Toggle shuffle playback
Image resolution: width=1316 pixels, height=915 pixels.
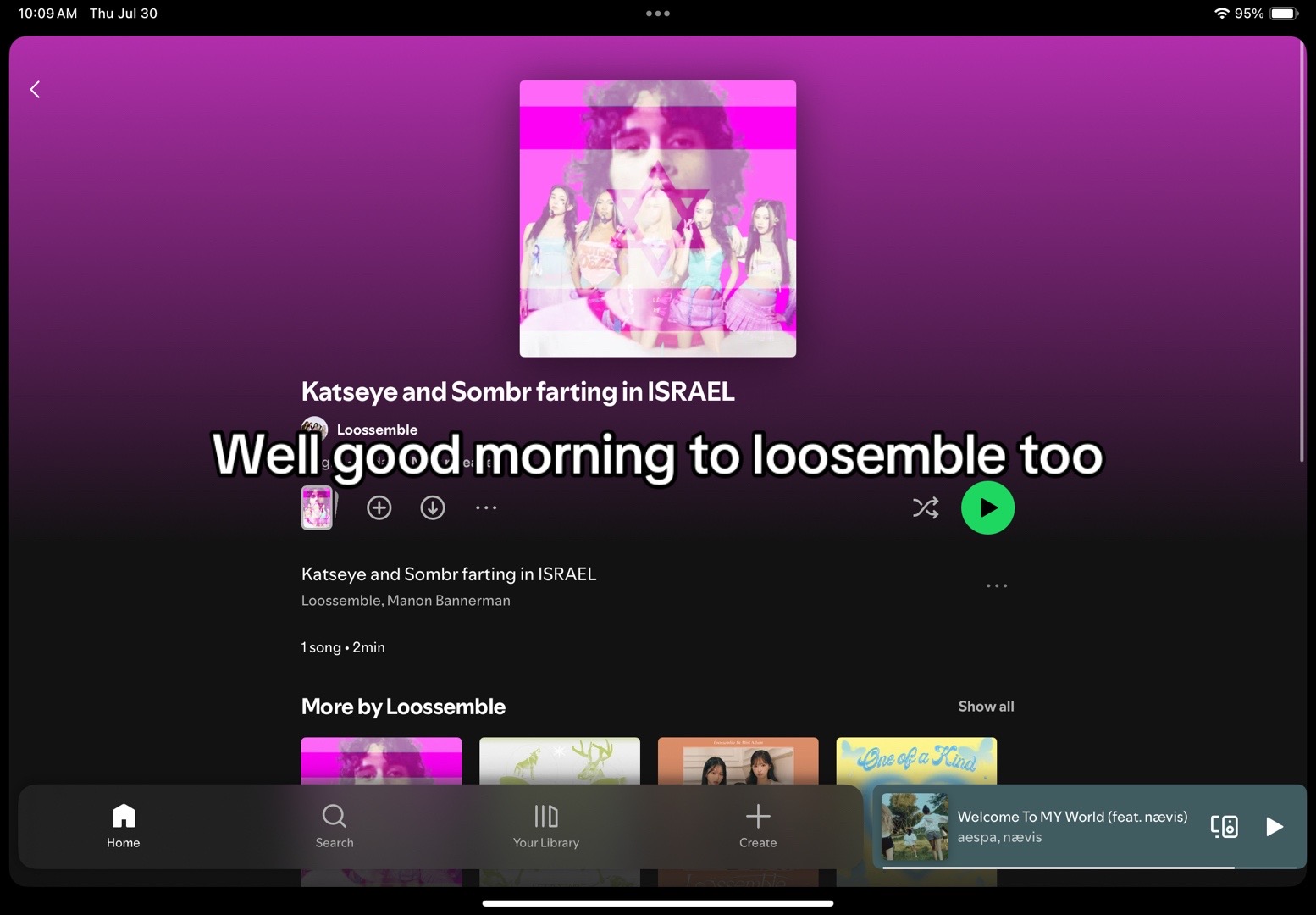[x=926, y=507]
